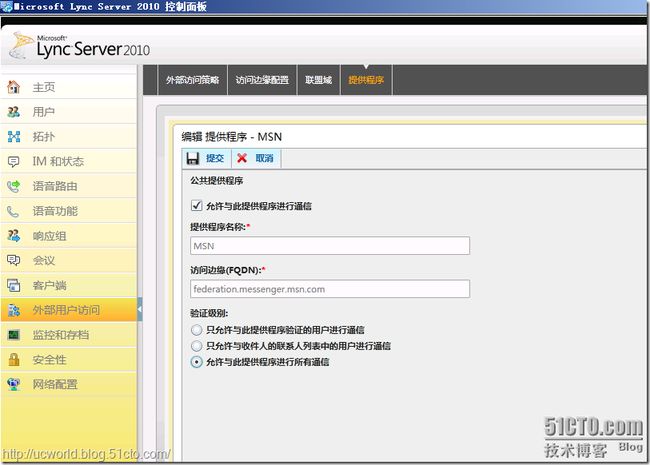Open 会议 in sidebar
This screenshot has height=465, width=650.
tap(69, 260)
